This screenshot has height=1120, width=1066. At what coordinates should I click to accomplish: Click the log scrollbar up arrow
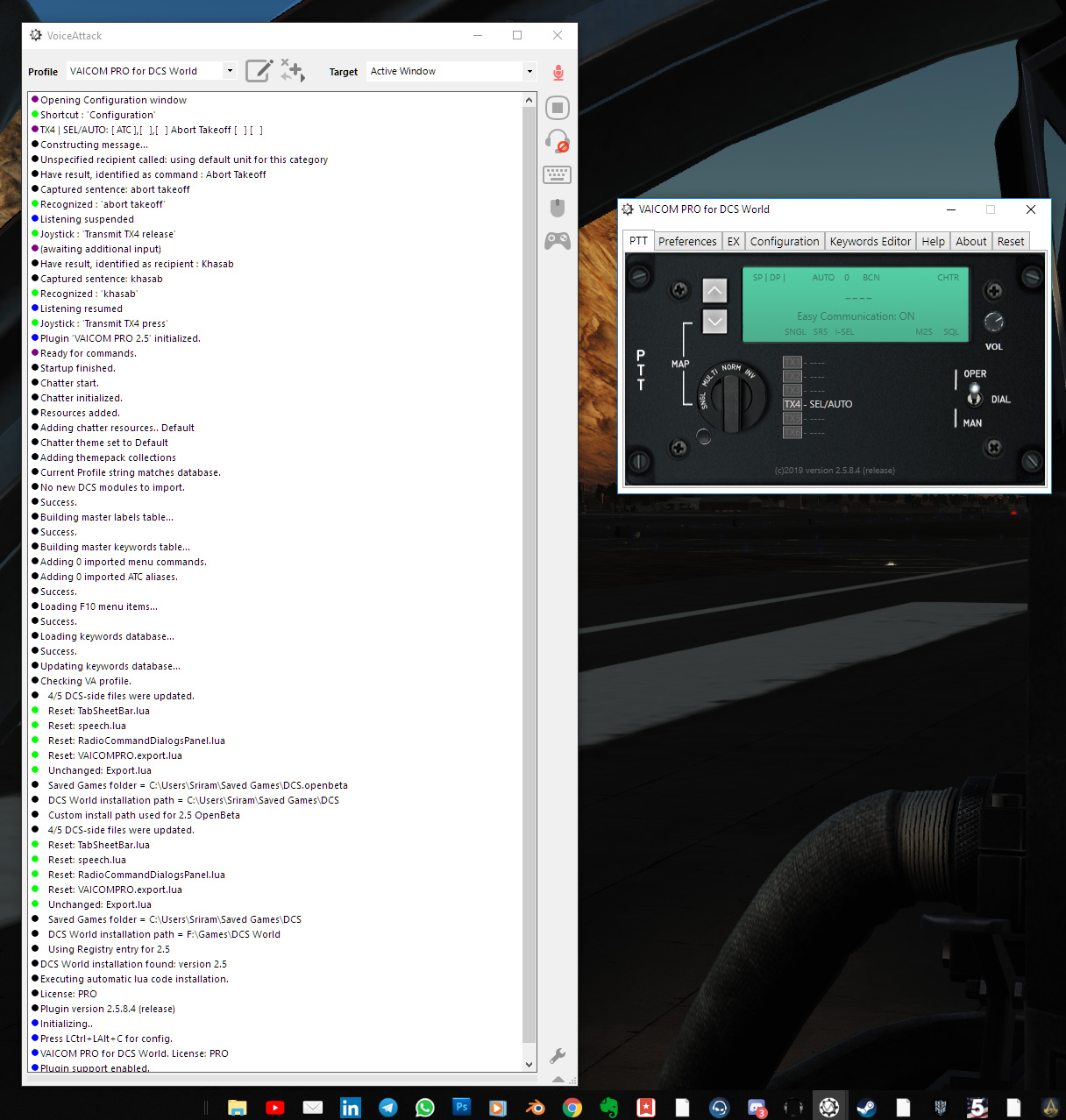pos(529,100)
